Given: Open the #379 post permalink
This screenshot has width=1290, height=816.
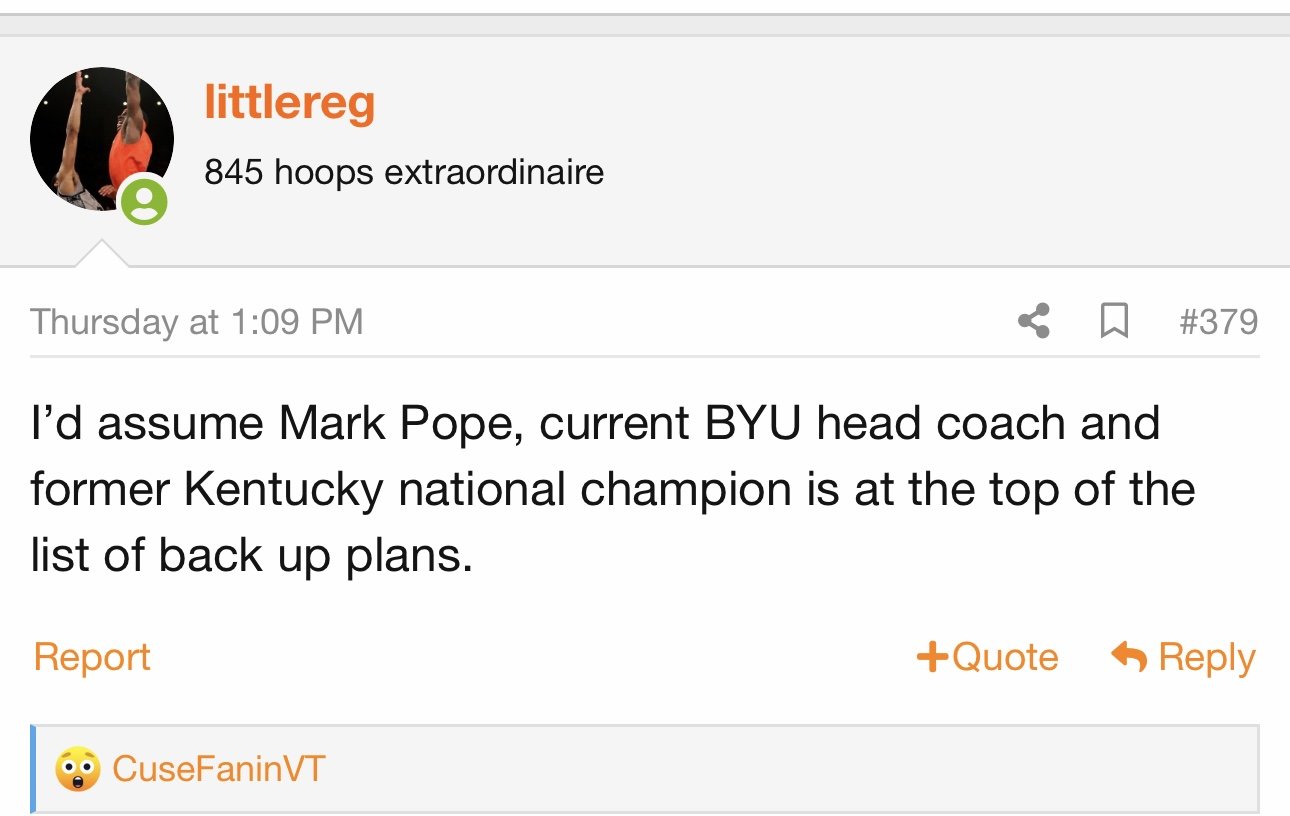Looking at the screenshot, I should pos(1218,321).
